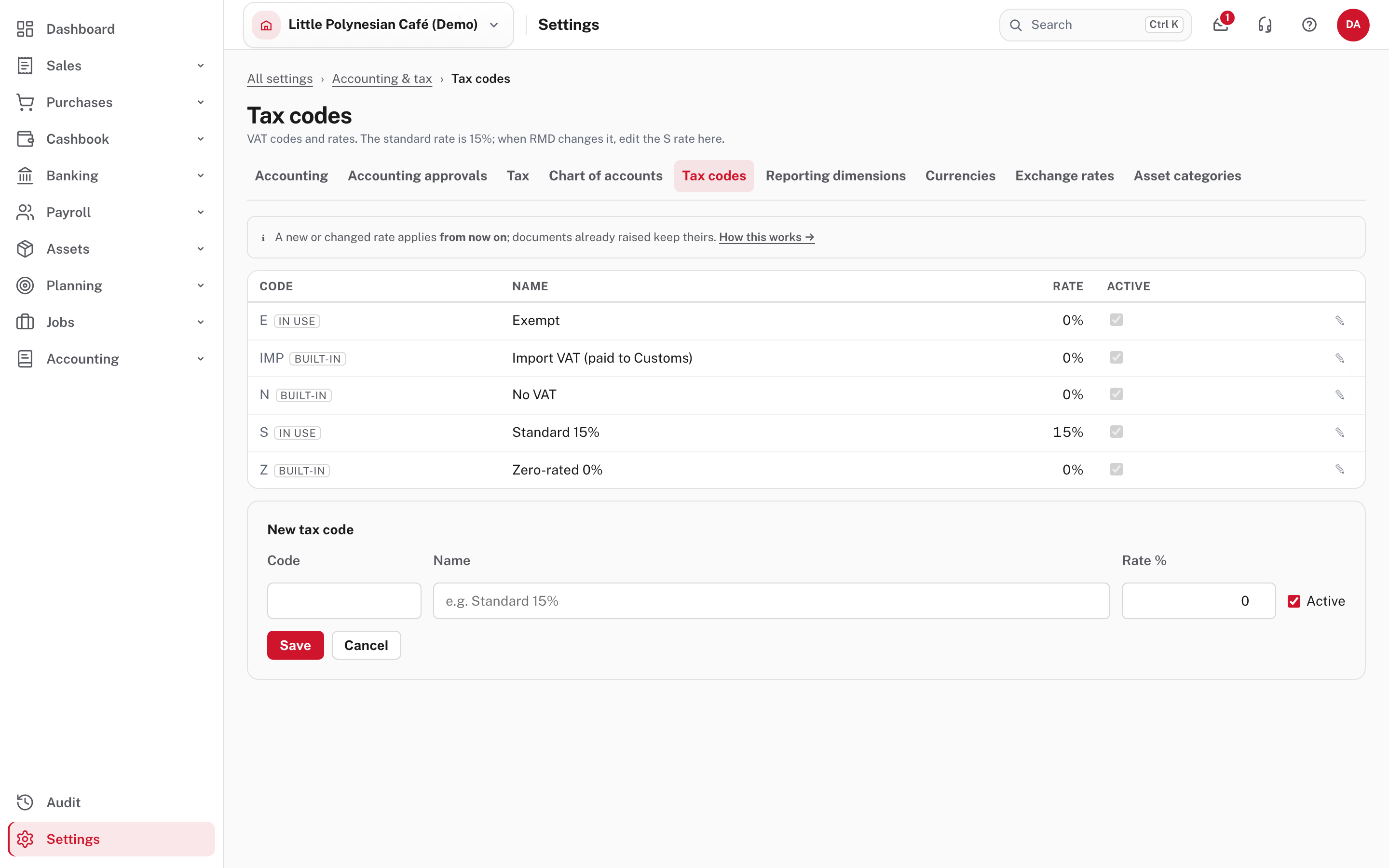Edit the Standard 15% code pencil
1389x868 pixels.
pos(1340,432)
